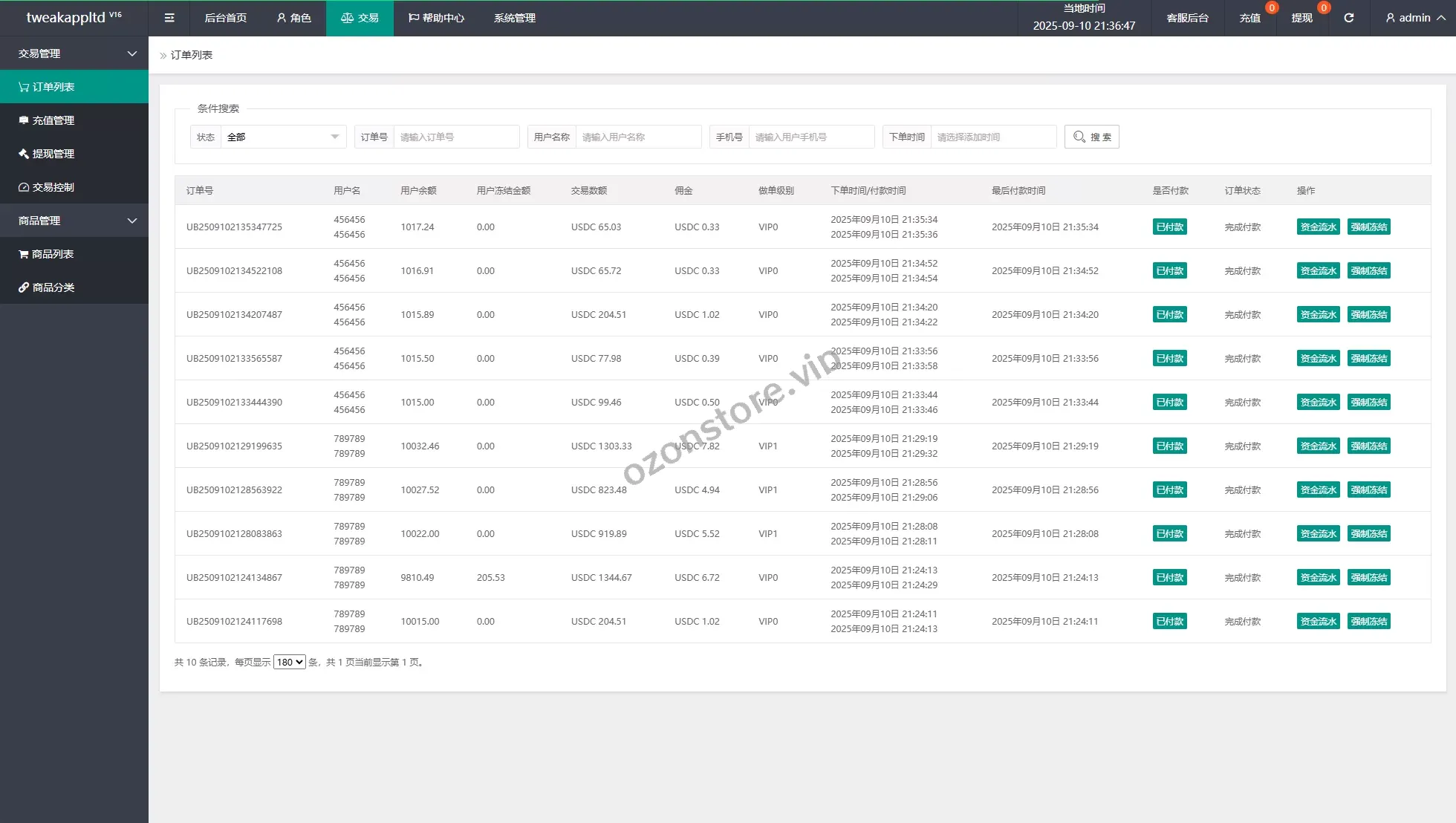Screen dimensions: 1456x823
Task: Click 强制冻结 for order UB2509102124117698
Action: 1368,622
